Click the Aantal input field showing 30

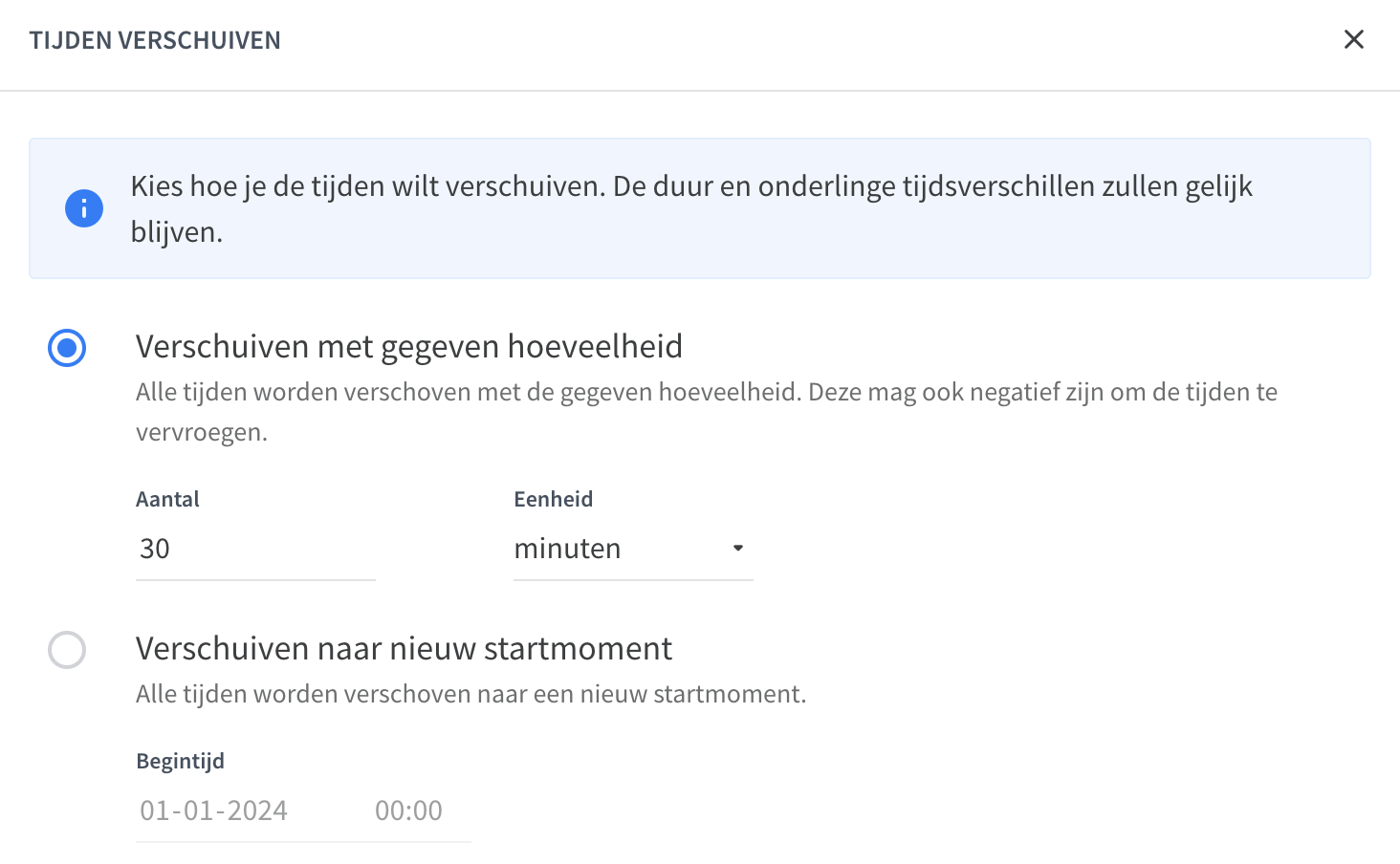tap(255, 549)
